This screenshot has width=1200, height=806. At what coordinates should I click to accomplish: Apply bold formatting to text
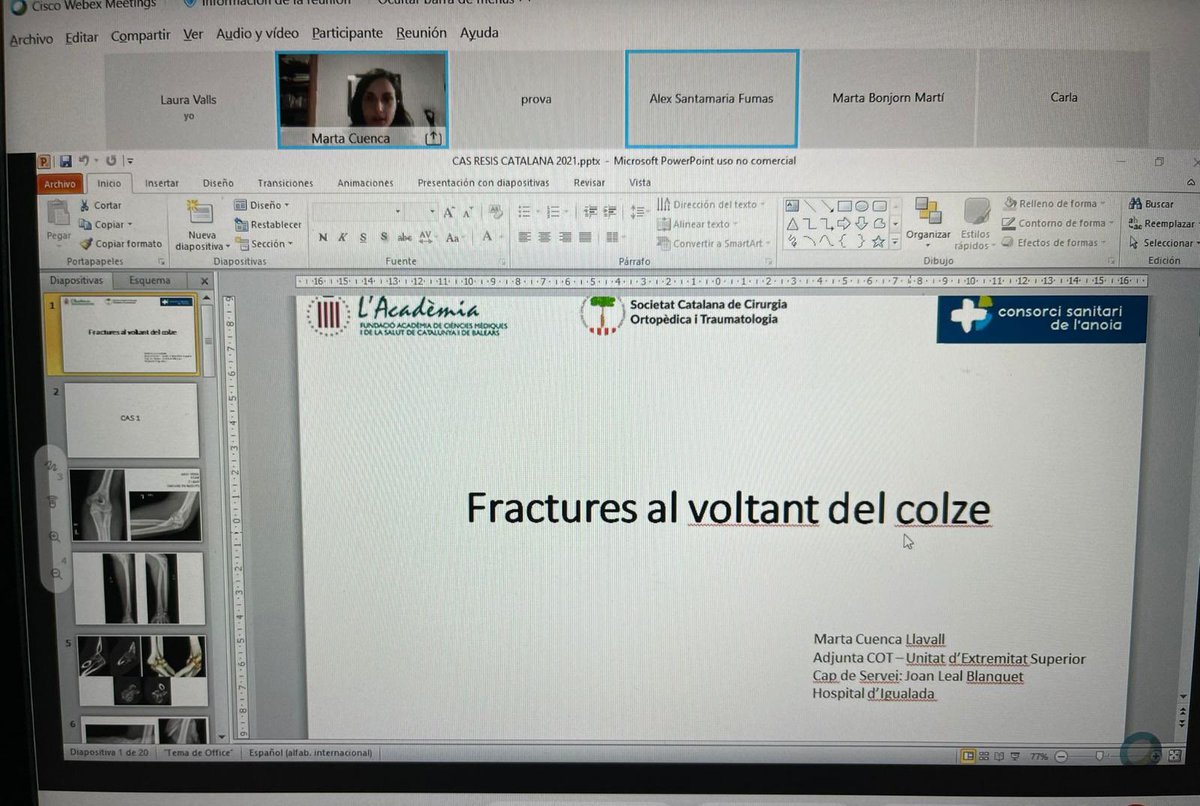tap(322, 239)
